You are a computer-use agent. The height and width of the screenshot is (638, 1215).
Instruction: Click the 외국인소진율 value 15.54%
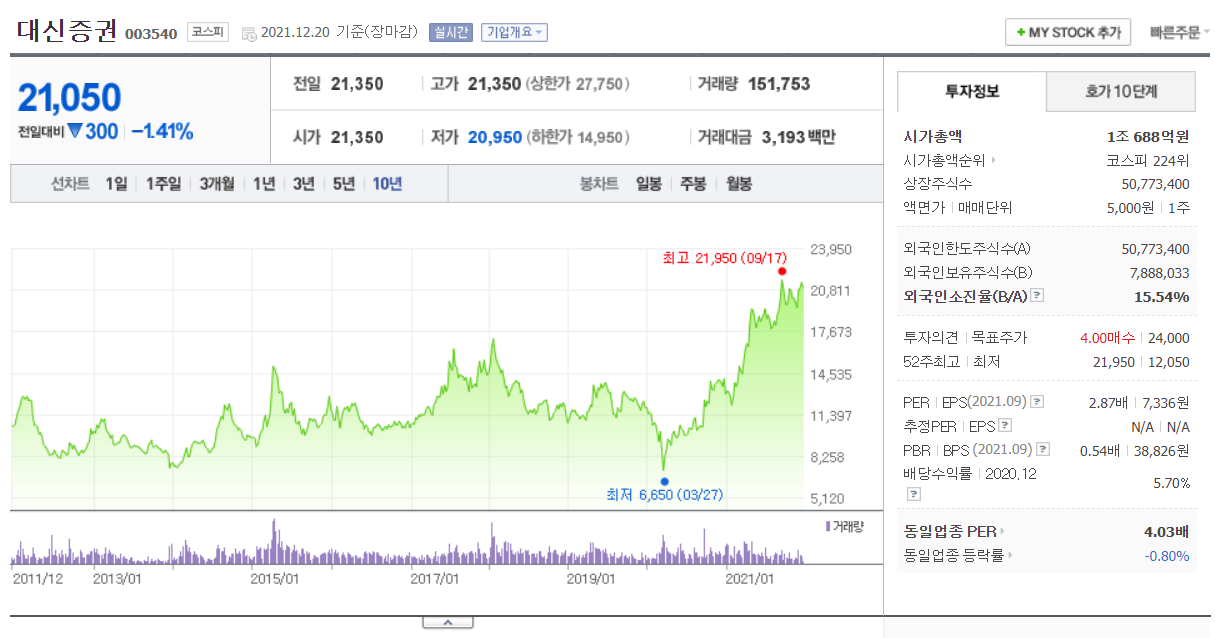click(1162, 296)
